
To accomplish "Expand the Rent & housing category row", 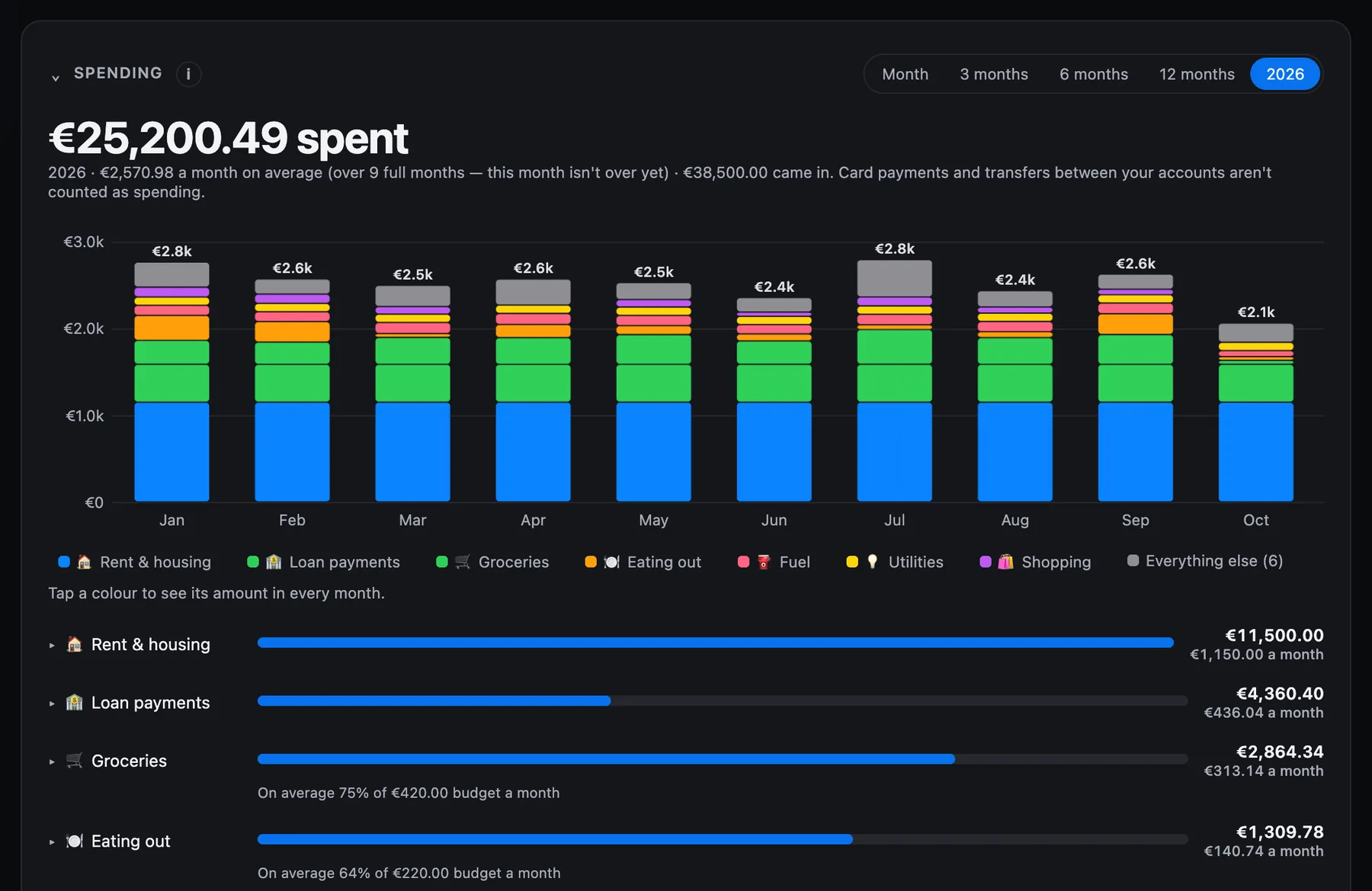I will tap(52, 646).
